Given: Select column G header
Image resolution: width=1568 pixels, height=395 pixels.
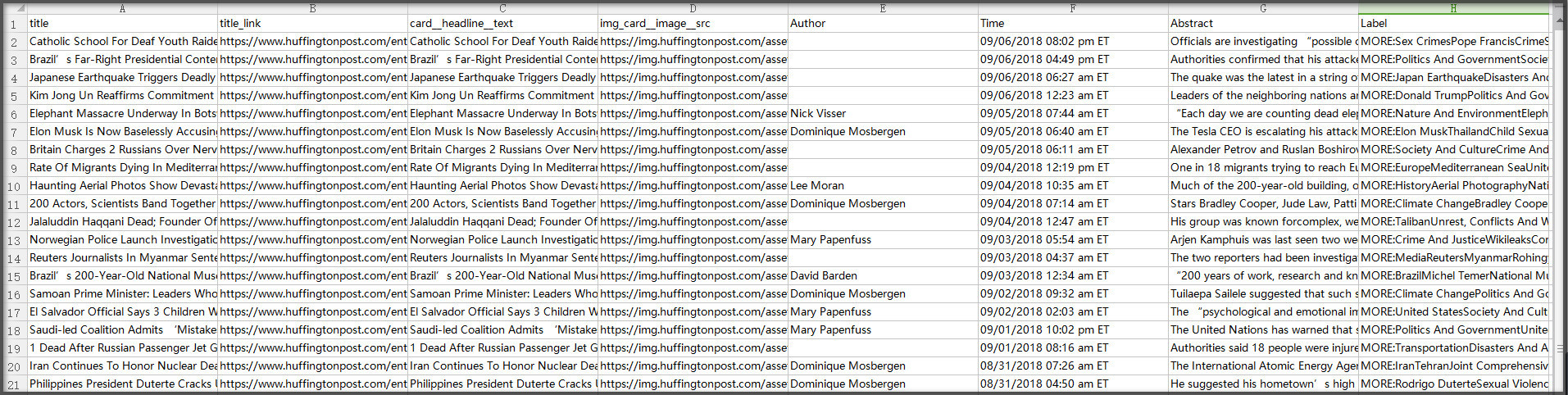Looking at the screenshot, I should [1263, 8].
